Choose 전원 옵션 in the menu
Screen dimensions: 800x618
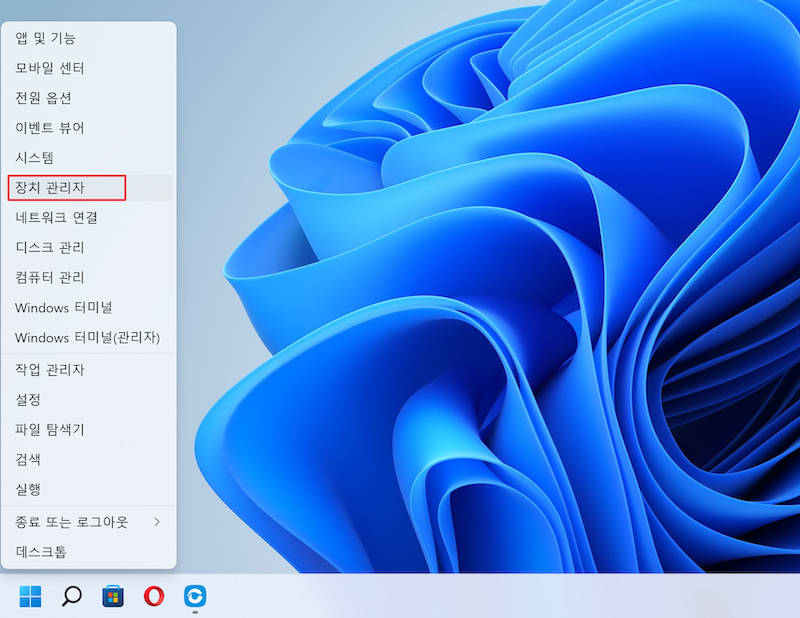click(x=89, y=97)
